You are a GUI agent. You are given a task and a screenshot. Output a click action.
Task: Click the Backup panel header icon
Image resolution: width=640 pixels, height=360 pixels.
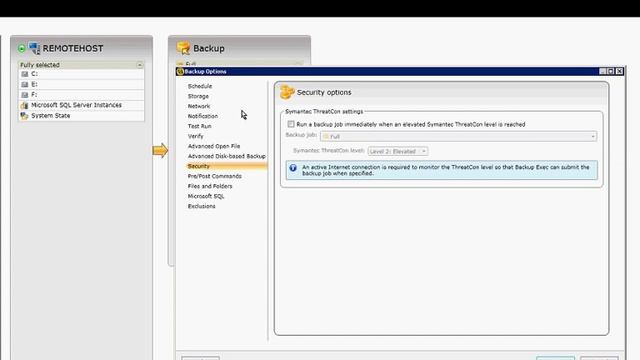point(183,48)
